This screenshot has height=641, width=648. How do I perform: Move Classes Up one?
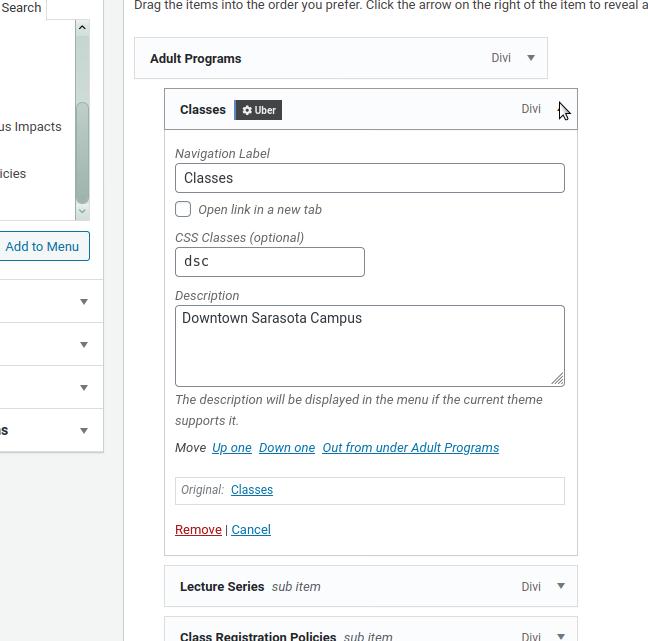[x=232, y=448]
